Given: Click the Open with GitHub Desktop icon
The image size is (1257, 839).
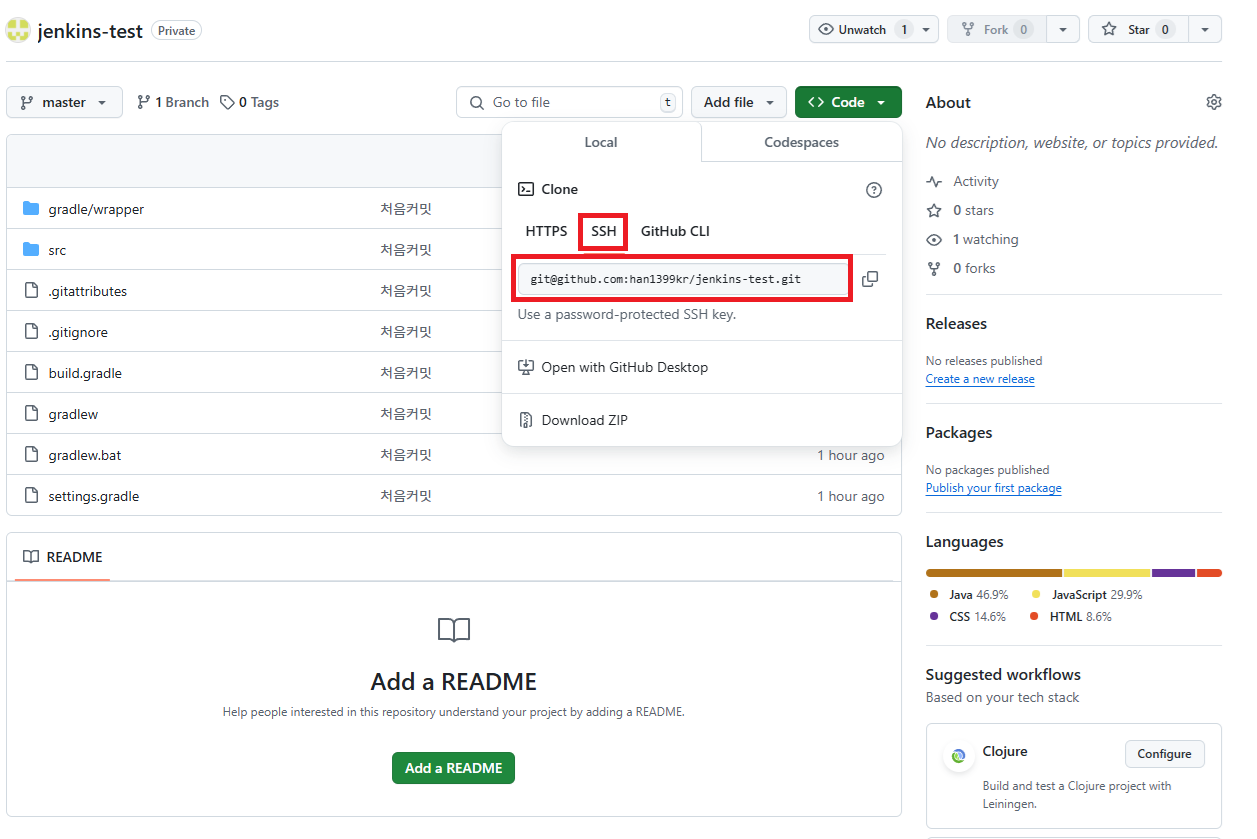Looking at the screenshot, I should pos(526,367).
